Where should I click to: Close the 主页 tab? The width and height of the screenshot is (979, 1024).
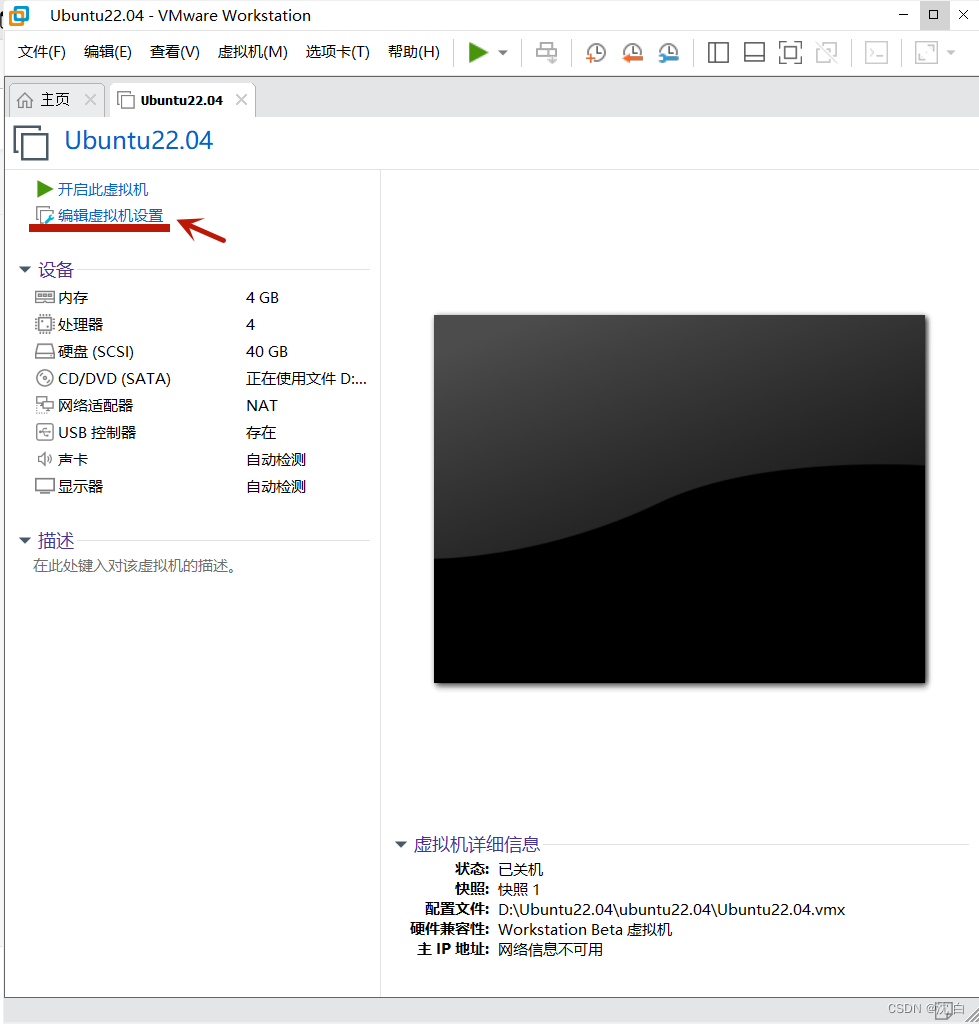[90, 100]
